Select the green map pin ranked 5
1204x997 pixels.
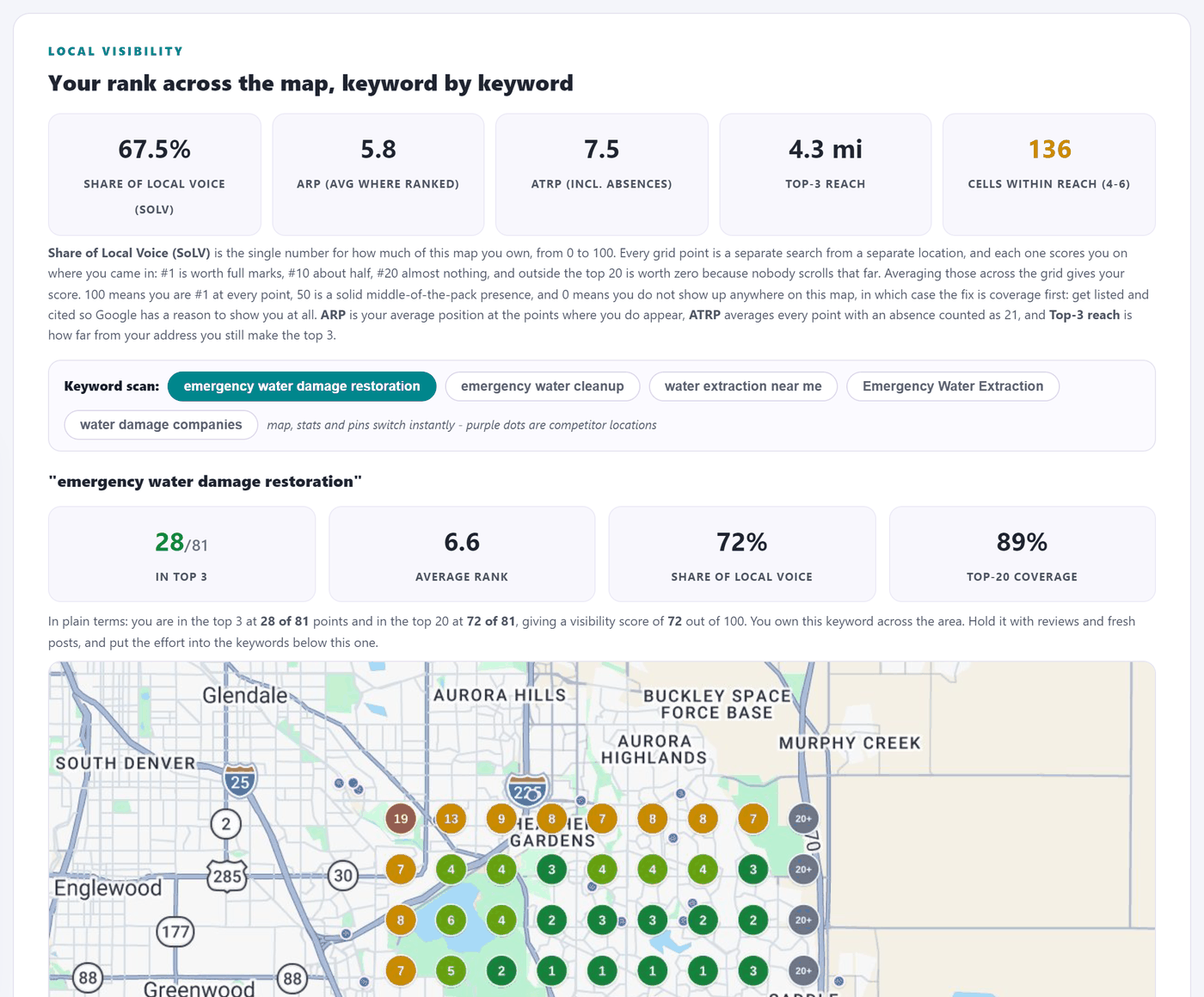coord(451,971)
